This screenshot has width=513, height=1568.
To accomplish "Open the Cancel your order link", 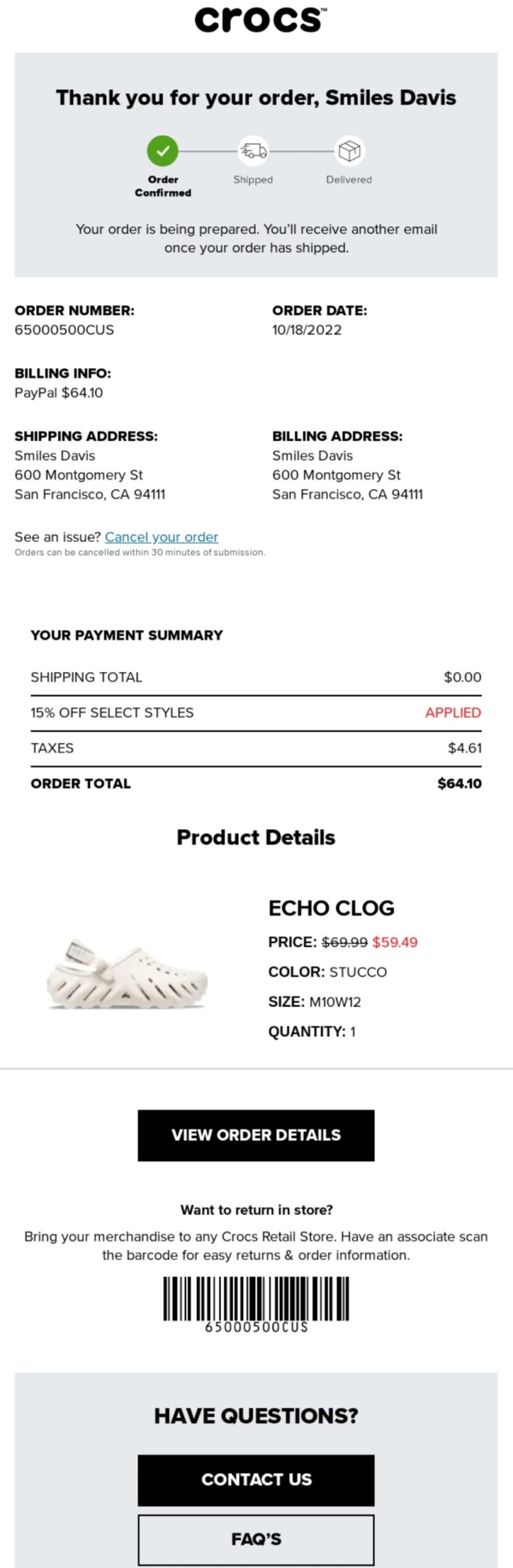I will (x=162, y=537).
